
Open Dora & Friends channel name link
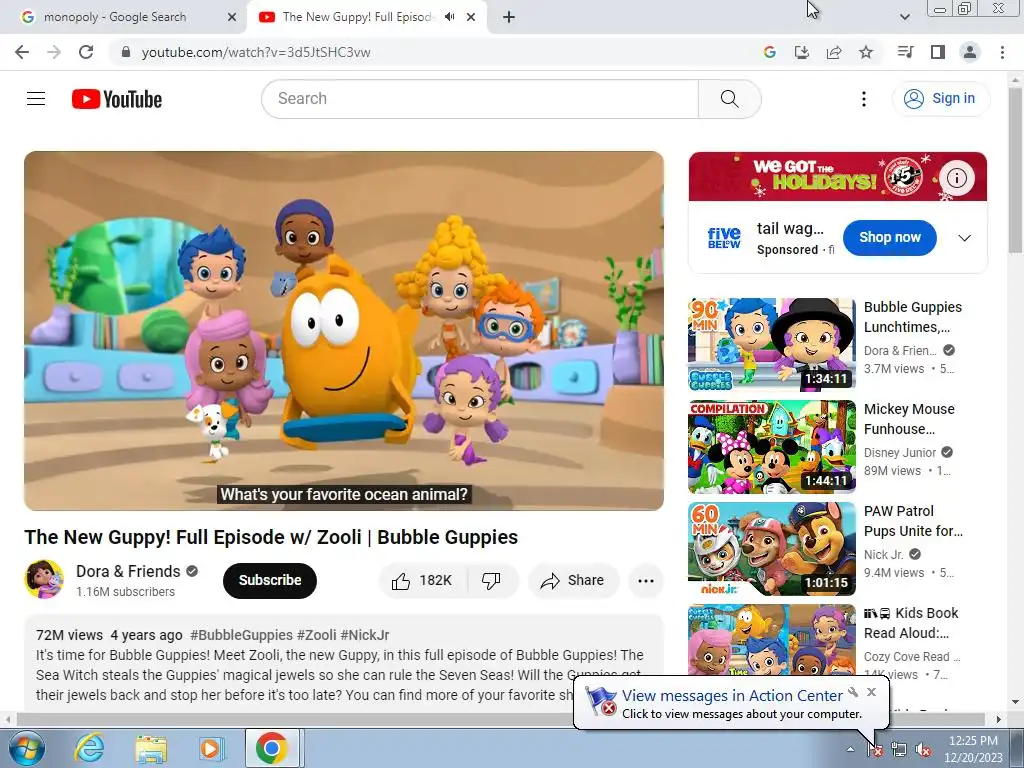(x=128, y=571)
